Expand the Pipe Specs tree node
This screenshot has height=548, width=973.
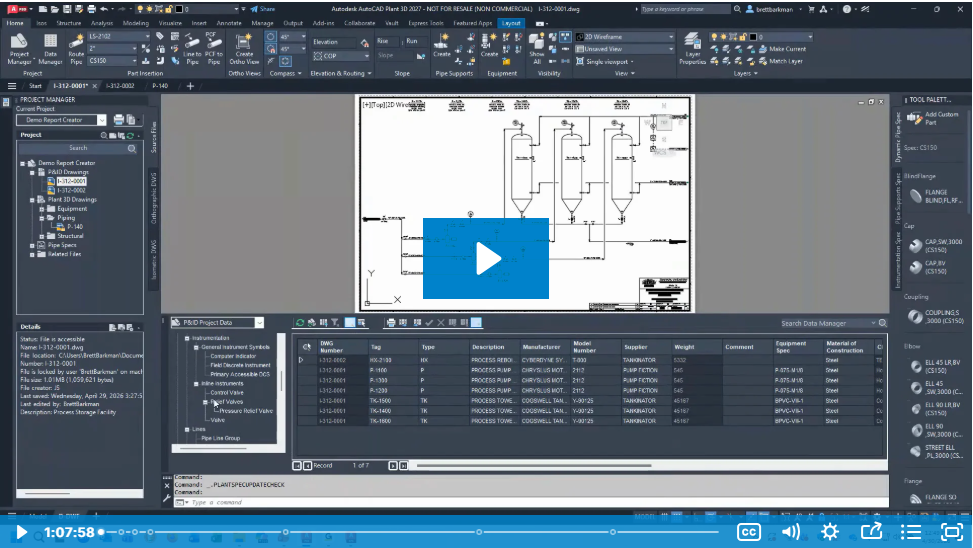[x=32, y=245]
